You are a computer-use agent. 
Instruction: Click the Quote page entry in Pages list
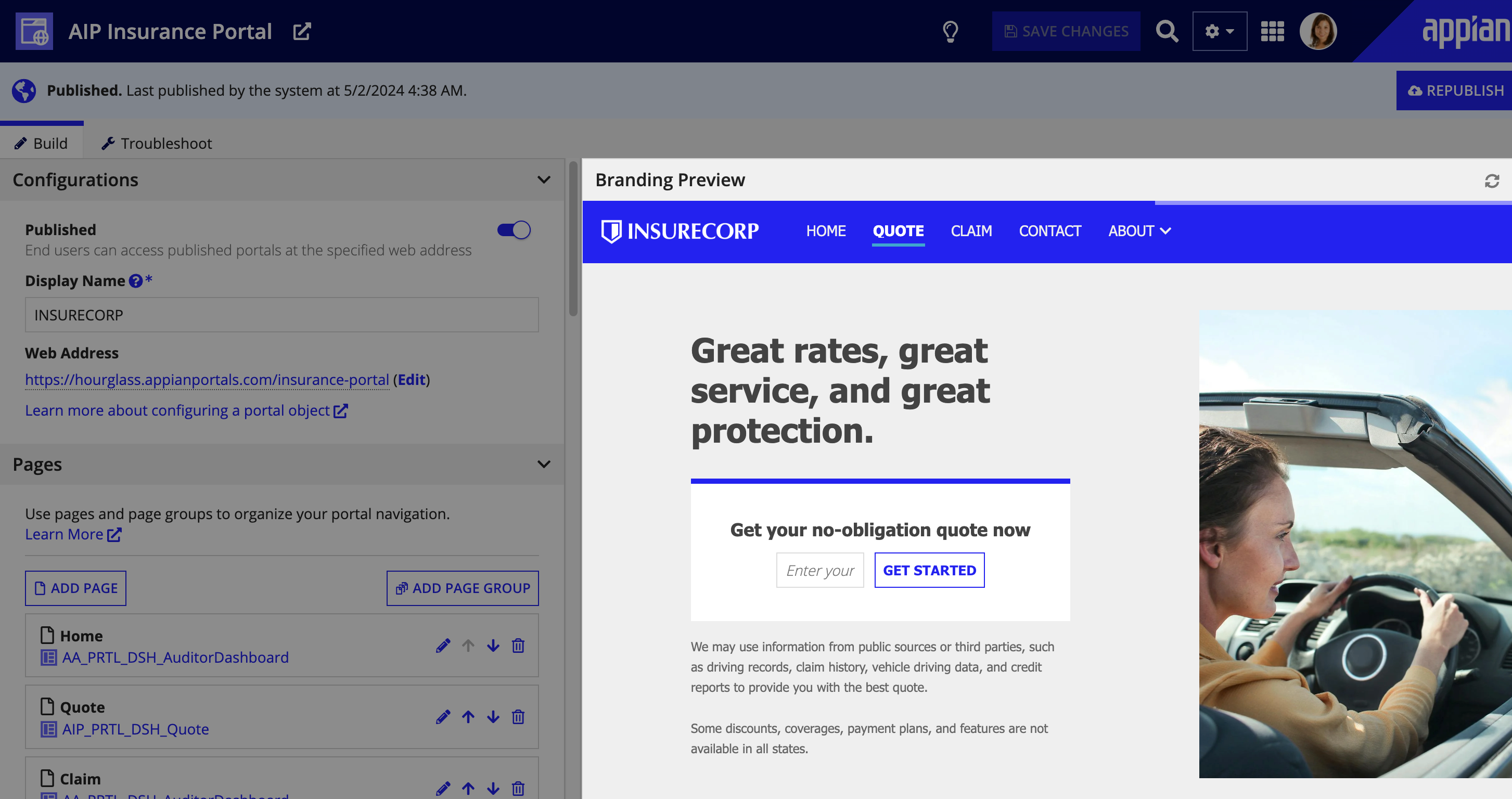click(81, 706)
